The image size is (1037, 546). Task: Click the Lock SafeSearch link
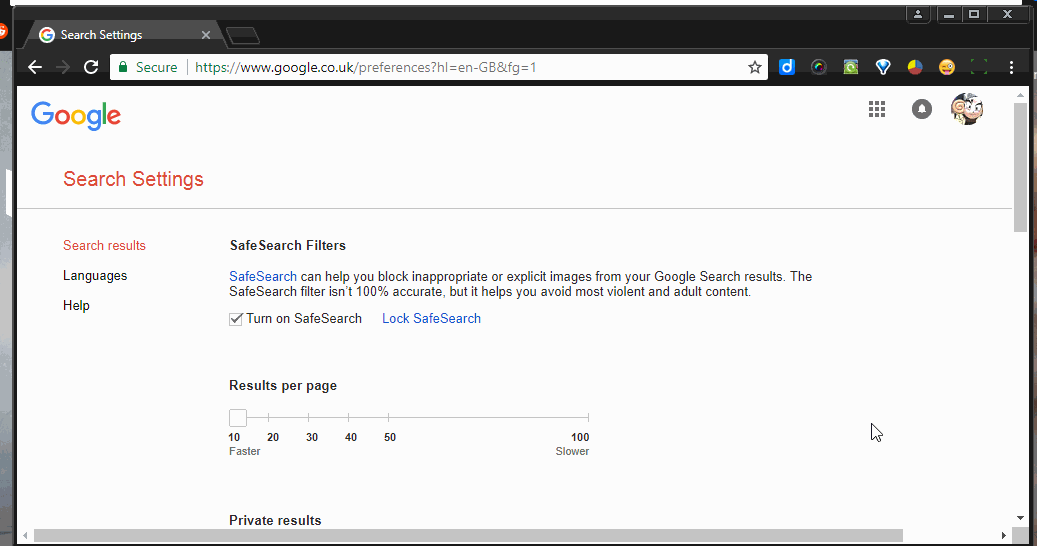[x=431, y=319]
